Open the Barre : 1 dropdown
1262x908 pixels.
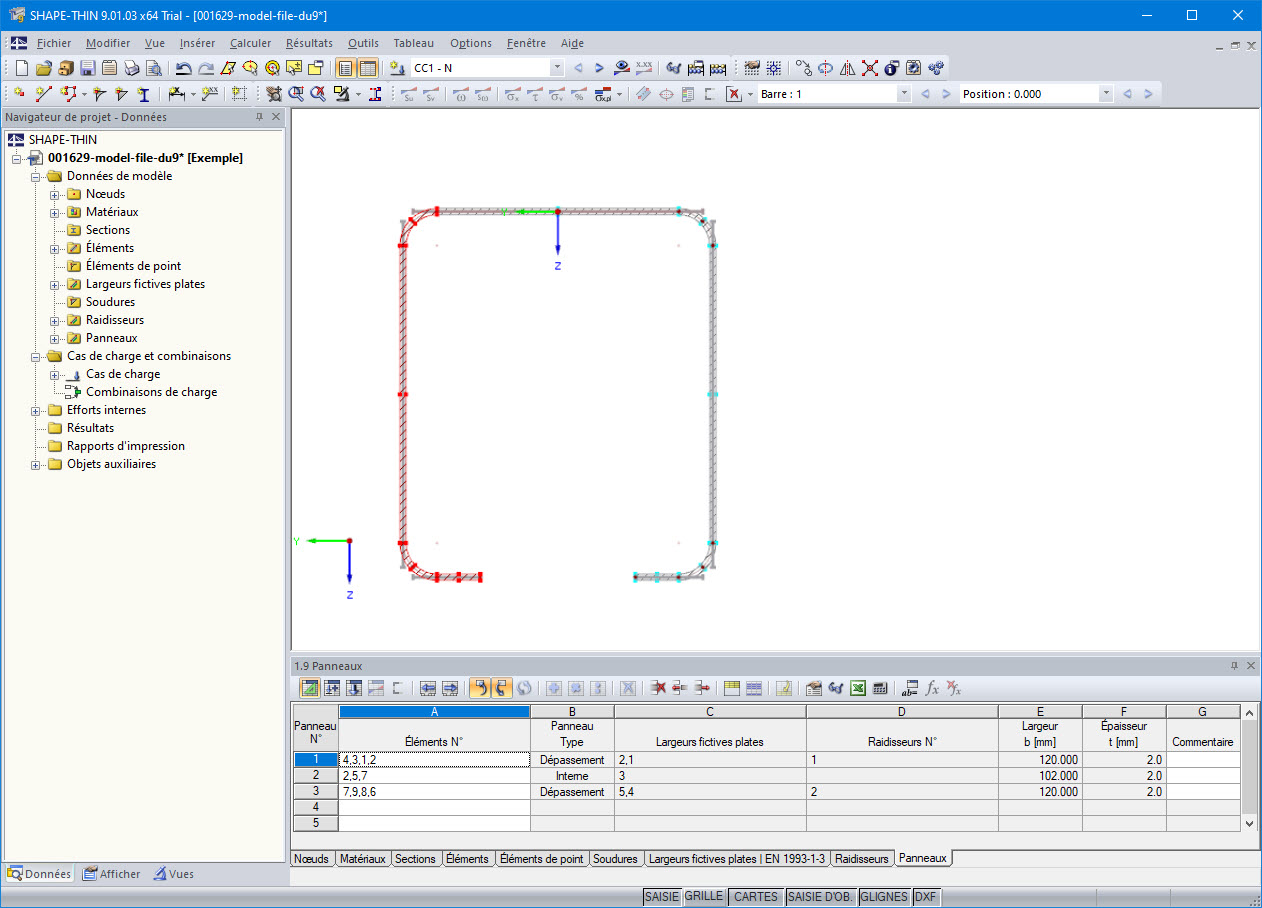(903, 94)
